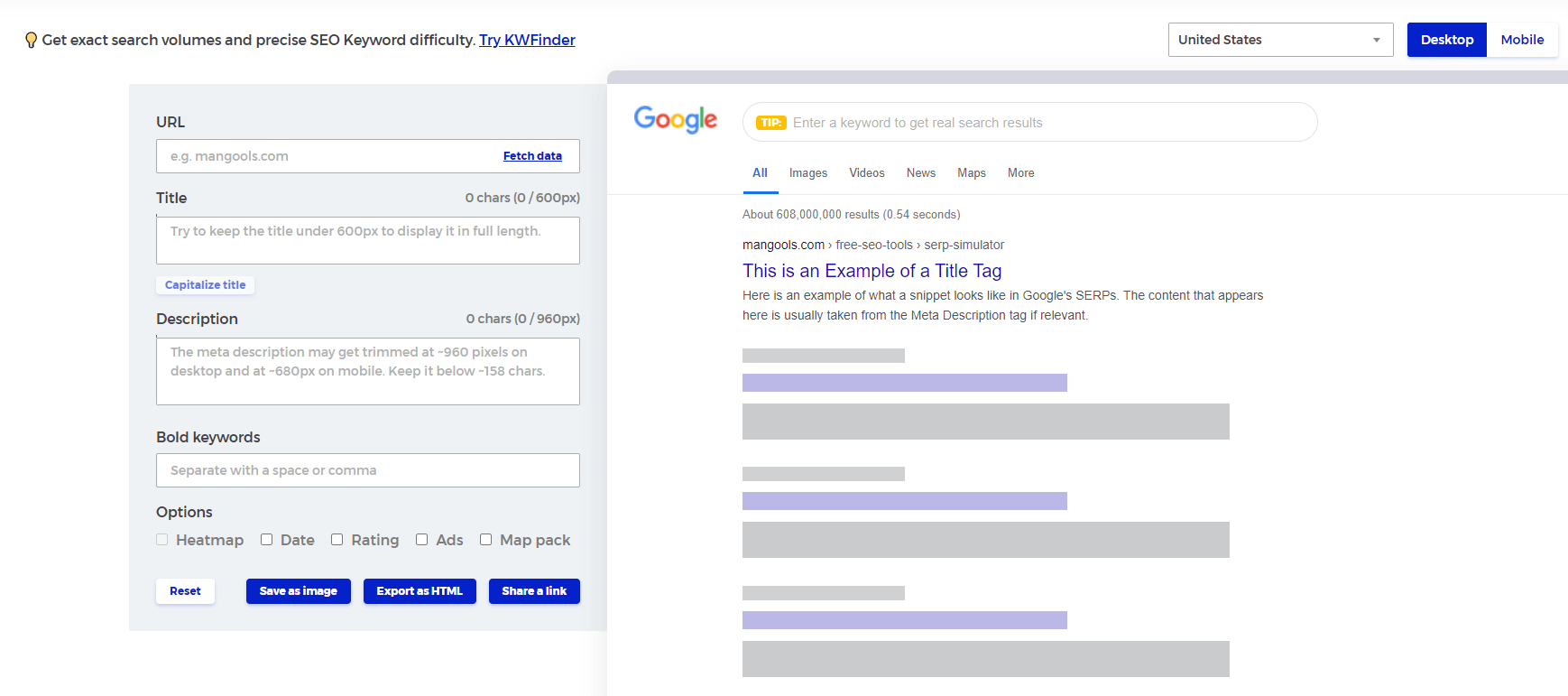Click the Description character counter text
1568x696 pixels.
pyautogui.click(x=523, y=319)
